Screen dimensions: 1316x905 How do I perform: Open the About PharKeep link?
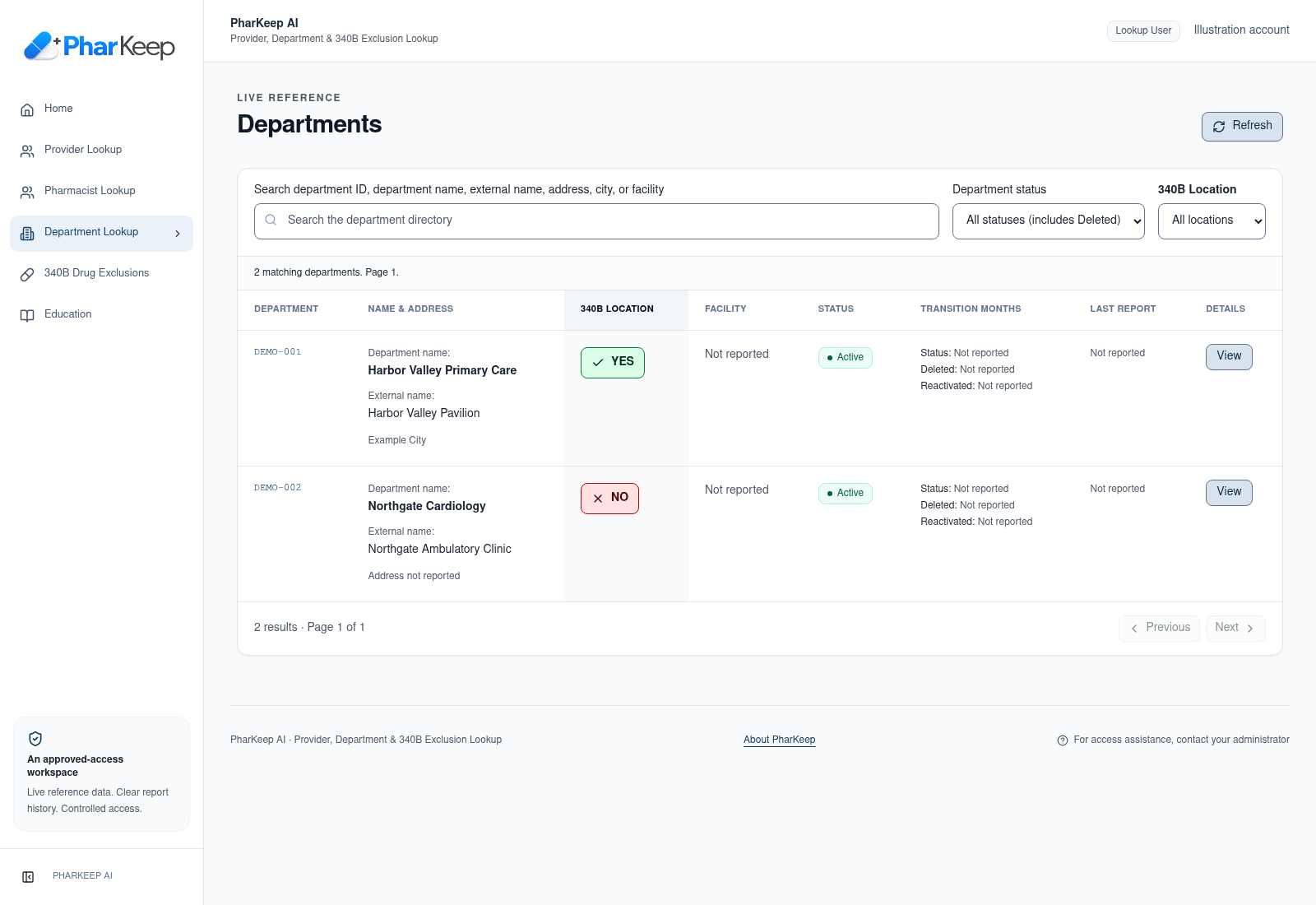[x=780, y=740]
